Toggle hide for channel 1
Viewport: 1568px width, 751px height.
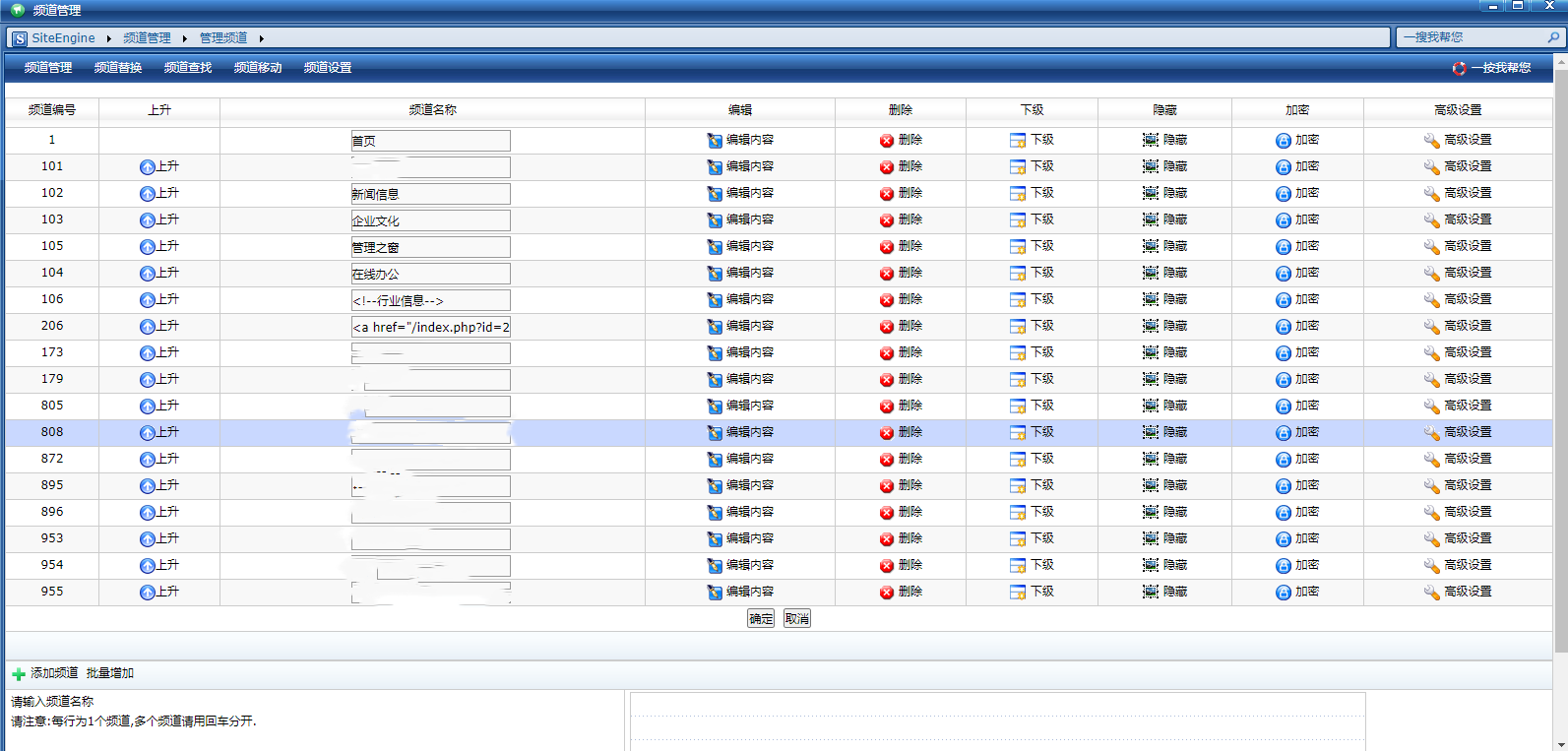tap(1151, 141)
